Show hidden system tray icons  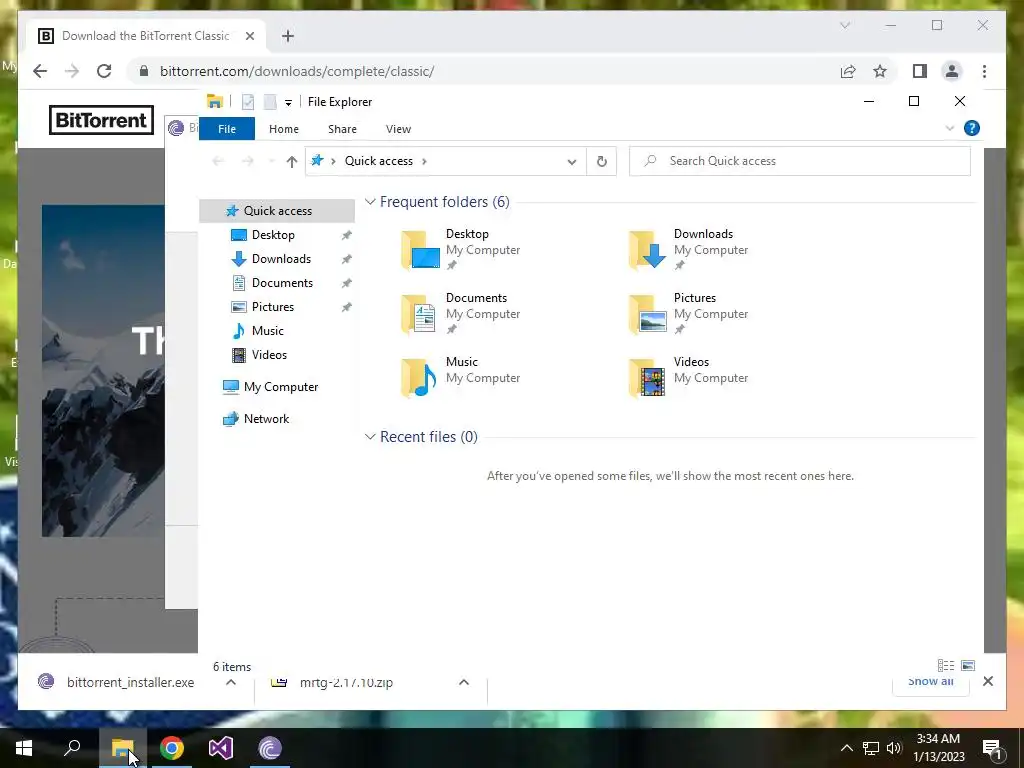[x=846, y=748]
